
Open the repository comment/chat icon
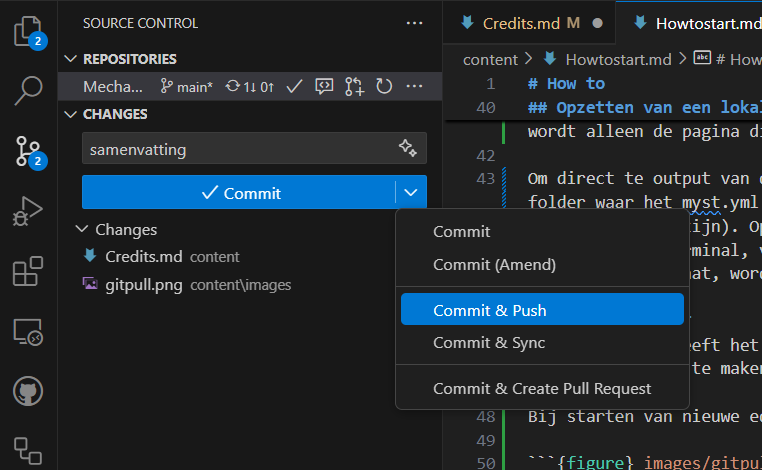point(324,87)
